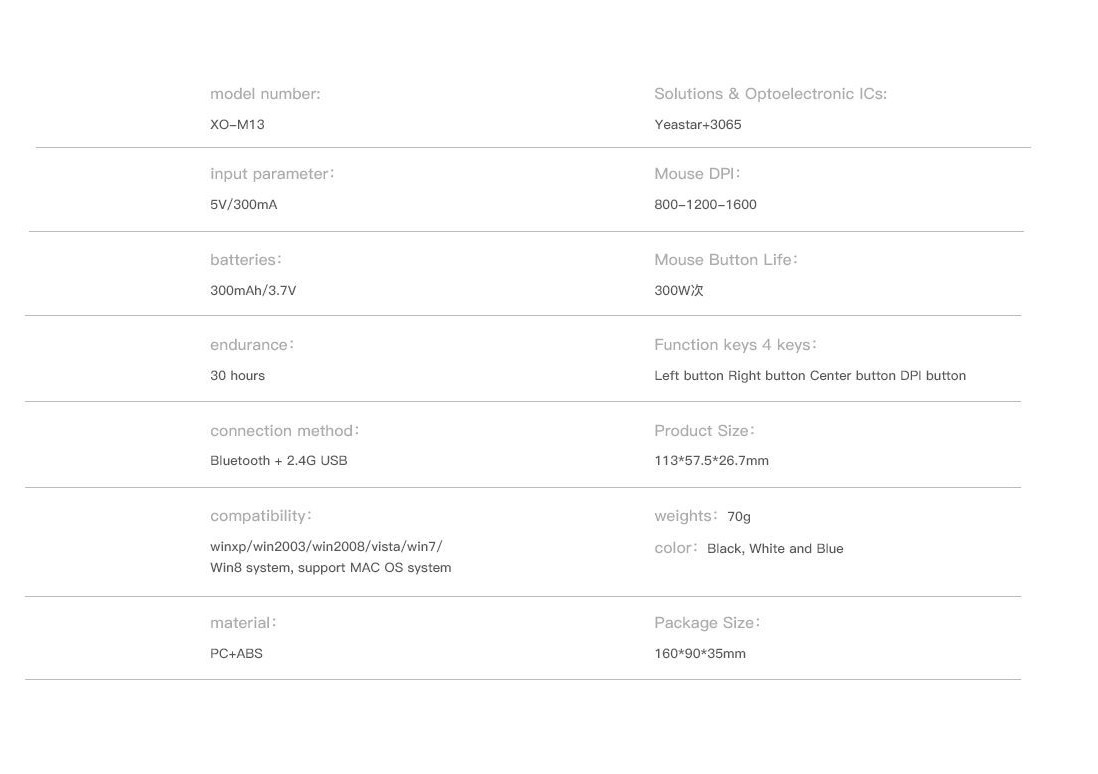
Task: Click the "Mouse Button Life:" label
Action: tap(726, 260)
